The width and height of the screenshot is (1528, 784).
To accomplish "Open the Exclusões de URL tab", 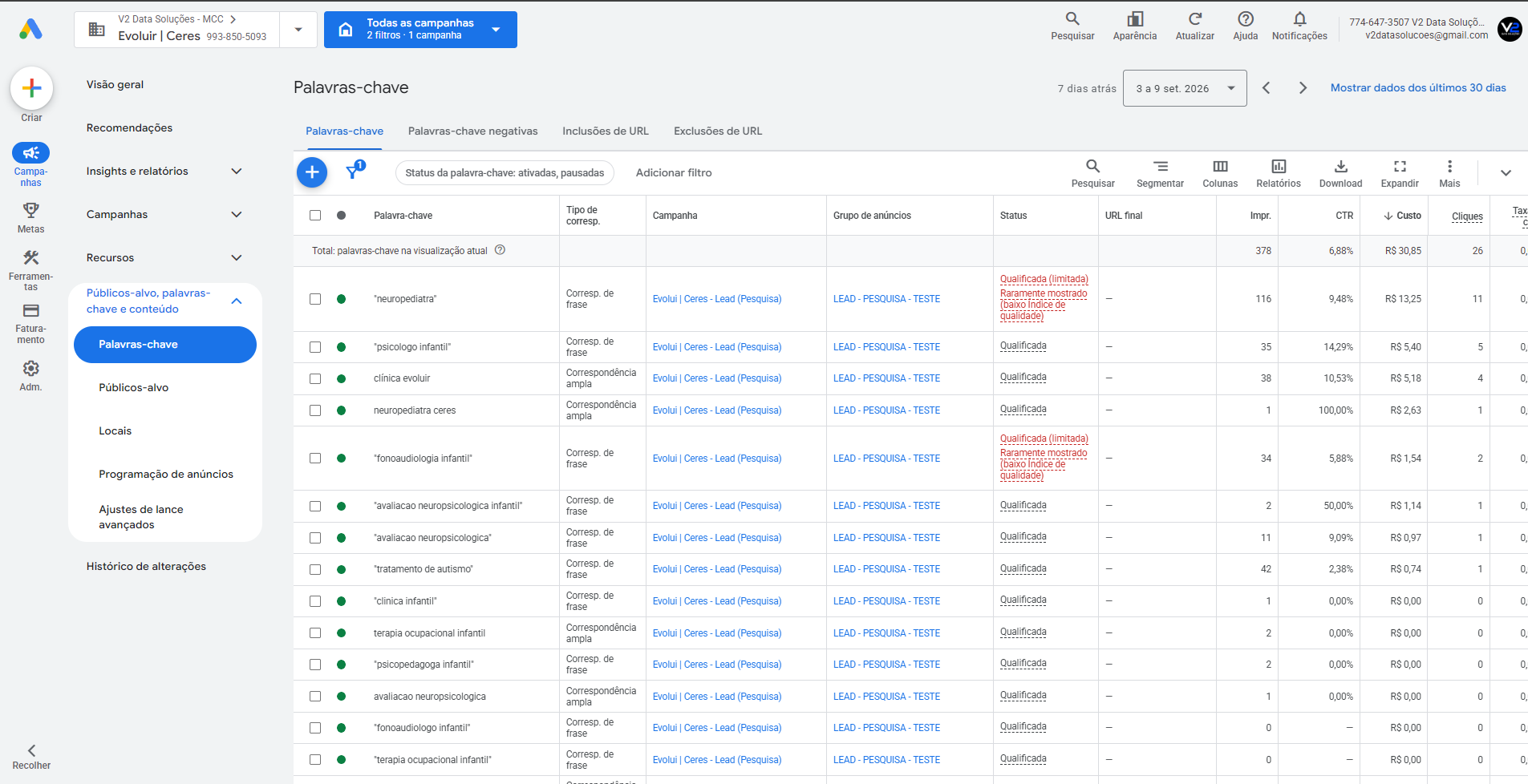I will 718,131.
